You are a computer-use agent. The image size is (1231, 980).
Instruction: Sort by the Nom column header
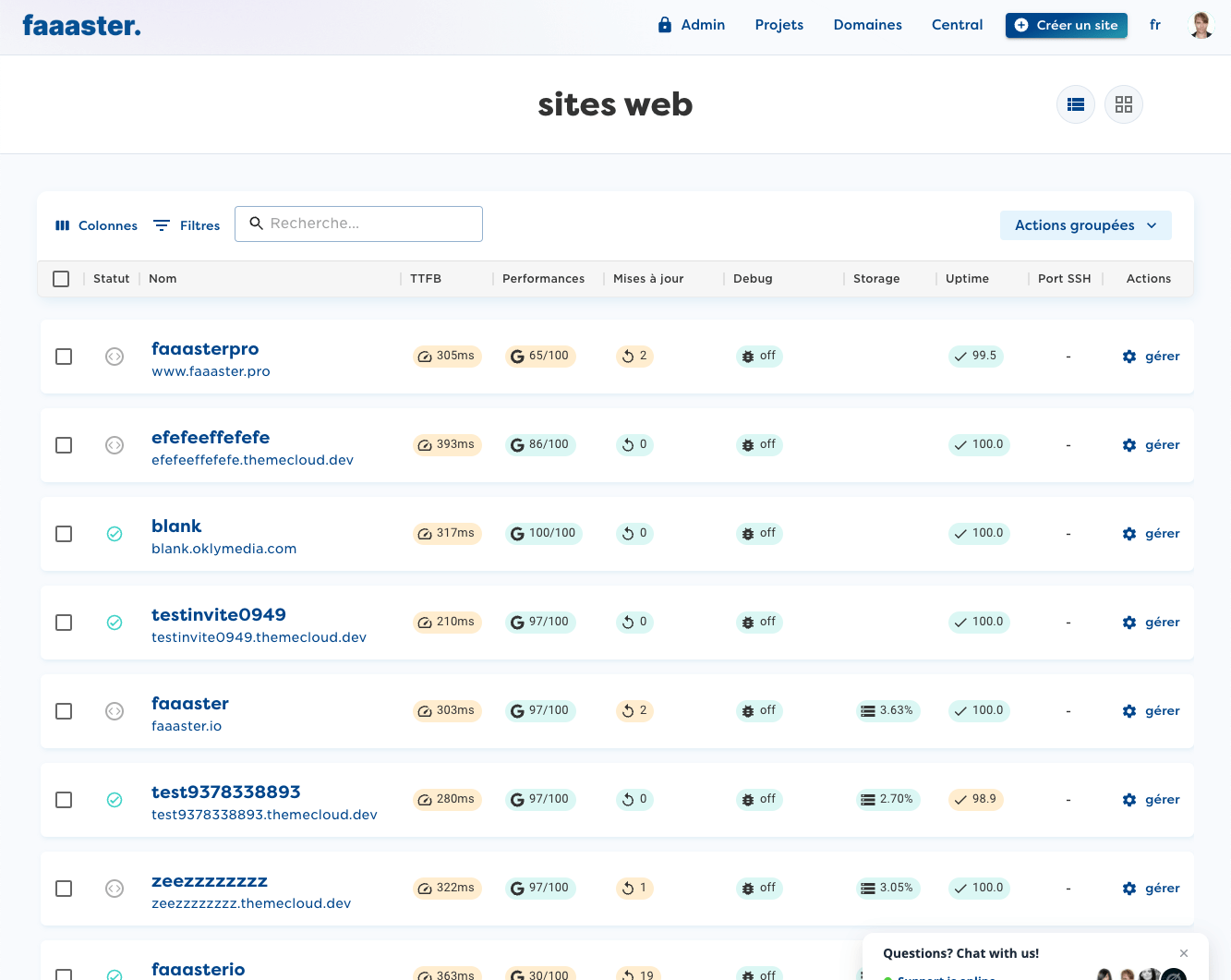click(x=163, y=279)
